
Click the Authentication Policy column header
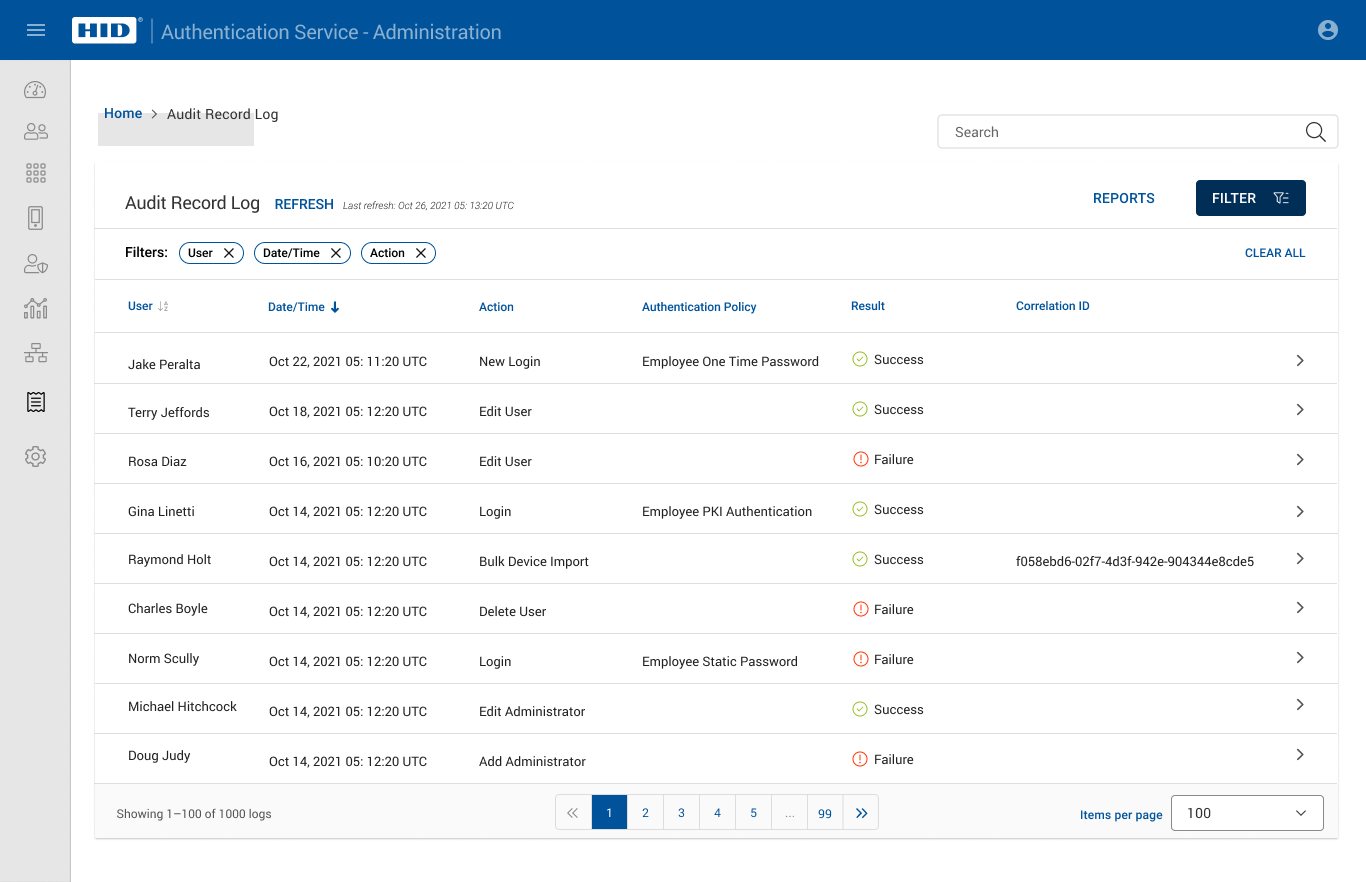(x=699, y=307)
